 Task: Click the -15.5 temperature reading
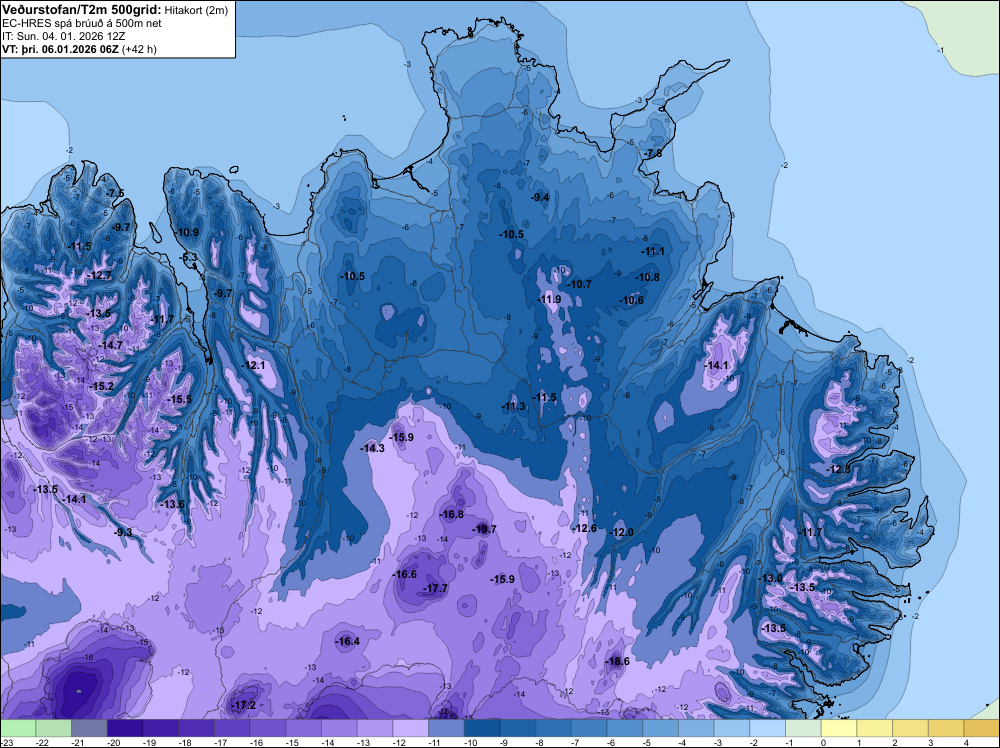coord(179,399)
